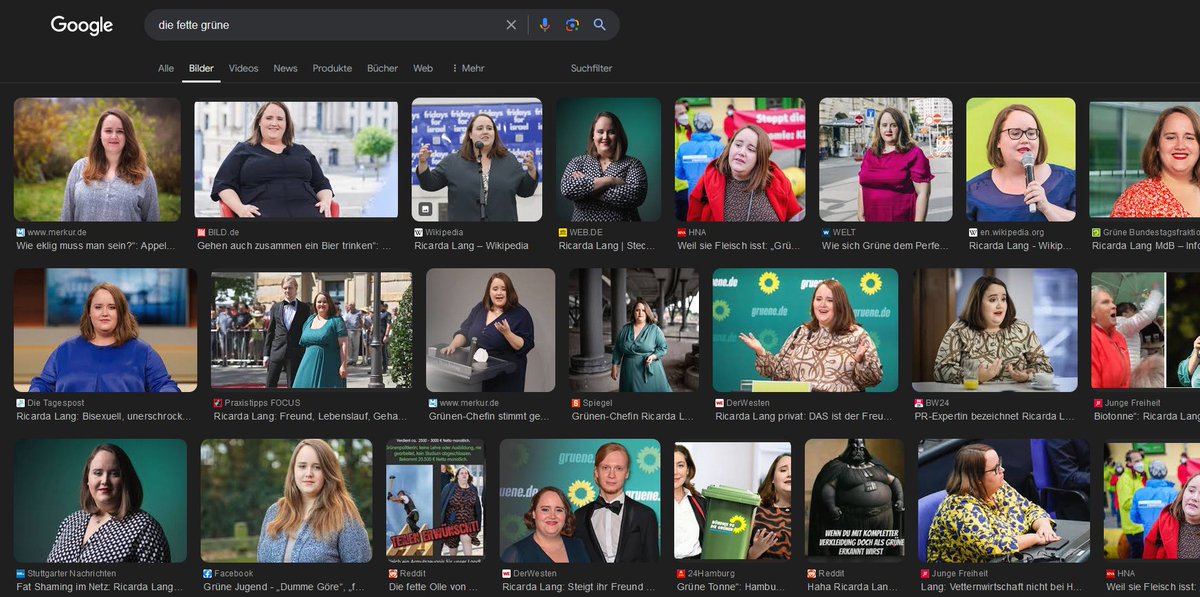Click the BILD.de favicon
Viewport: 1200px width, 597px height.
coord(201,232)
